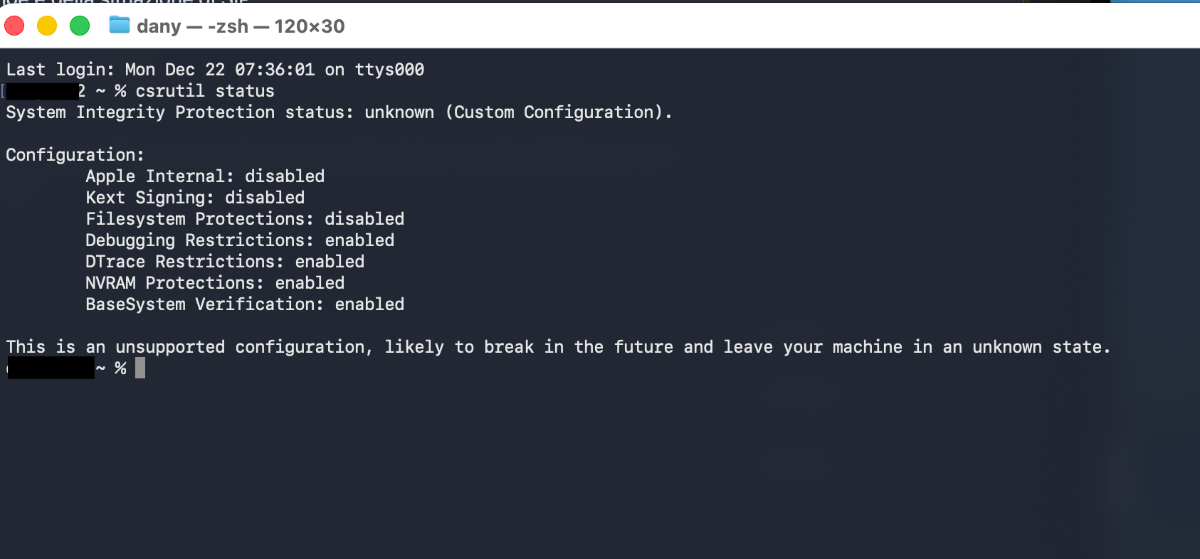Click the blue folder icon in title bar
Viewport: 1200px width, 559px height.
point(120,25)
